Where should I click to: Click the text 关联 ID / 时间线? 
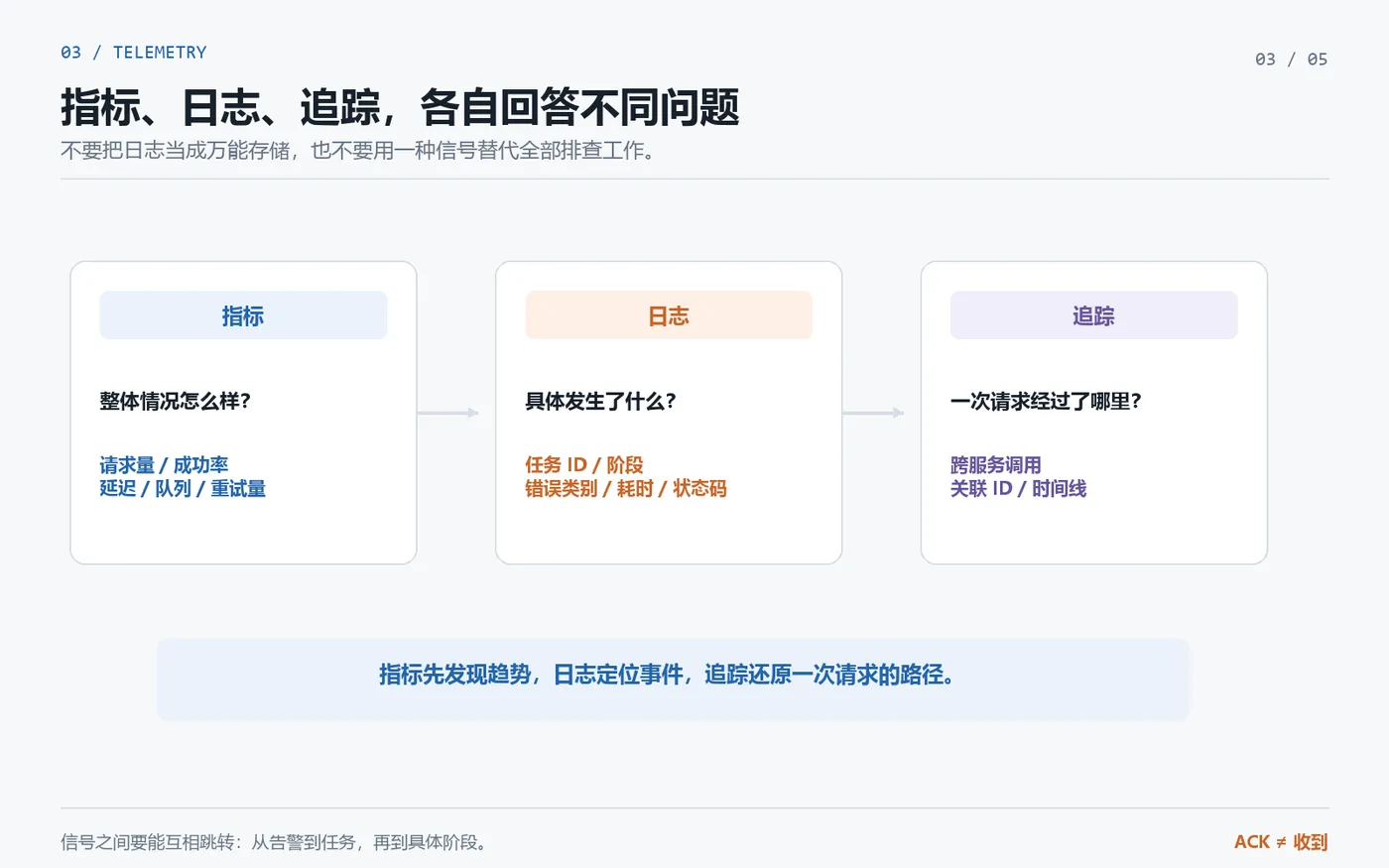[1019, 488]
